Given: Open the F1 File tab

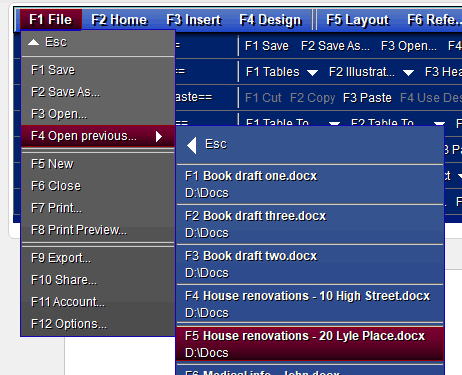Looking at the screenshot, I should [x=51, y=20].
